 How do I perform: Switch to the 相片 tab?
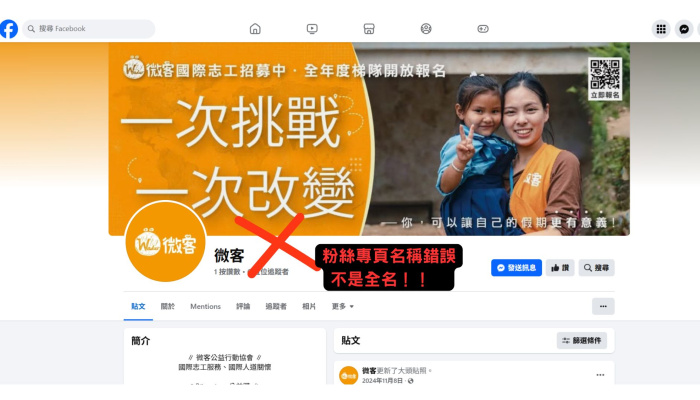pyautogui.click(x=308, y=306)
